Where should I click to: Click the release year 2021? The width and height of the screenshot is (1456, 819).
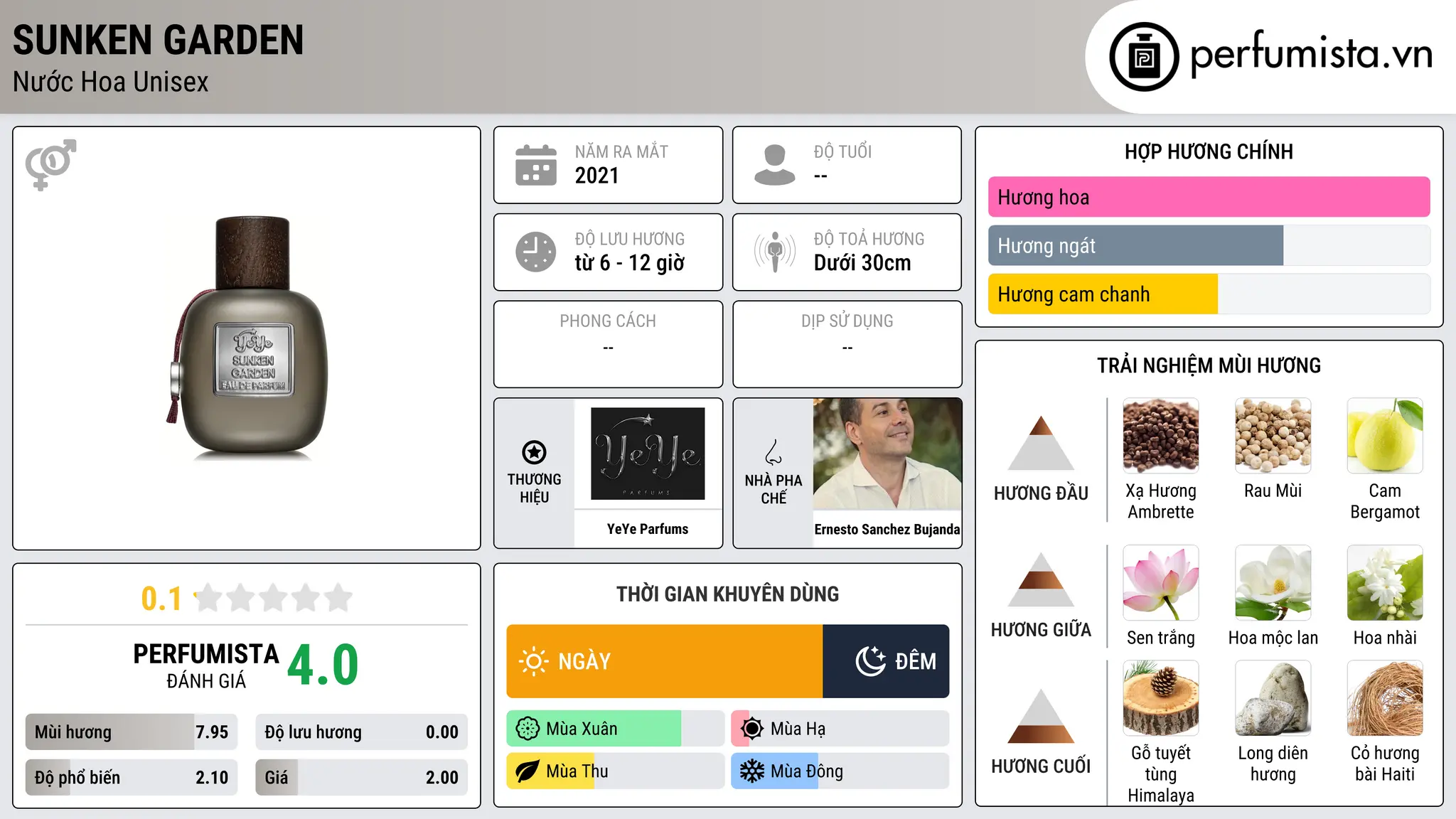pyautogui.click(x=597, y=176)
